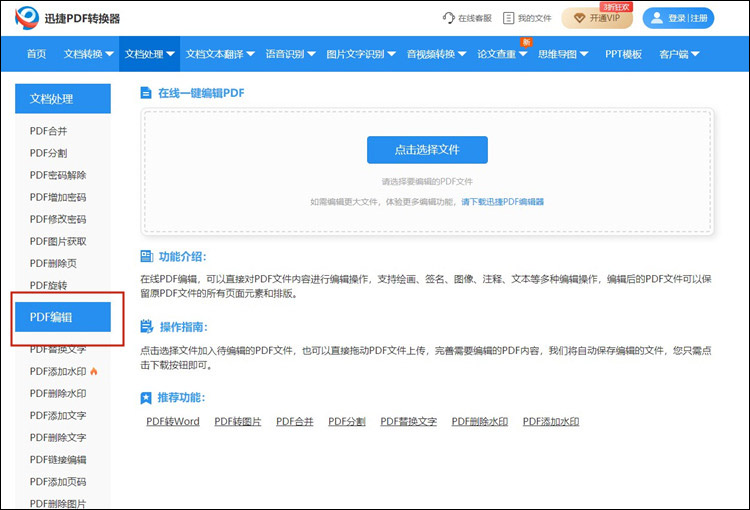The height and width of the screenshot is (510, 750).
Task: Expand the 音视频转换 dropdown arrow
Action: click(462, 54)
